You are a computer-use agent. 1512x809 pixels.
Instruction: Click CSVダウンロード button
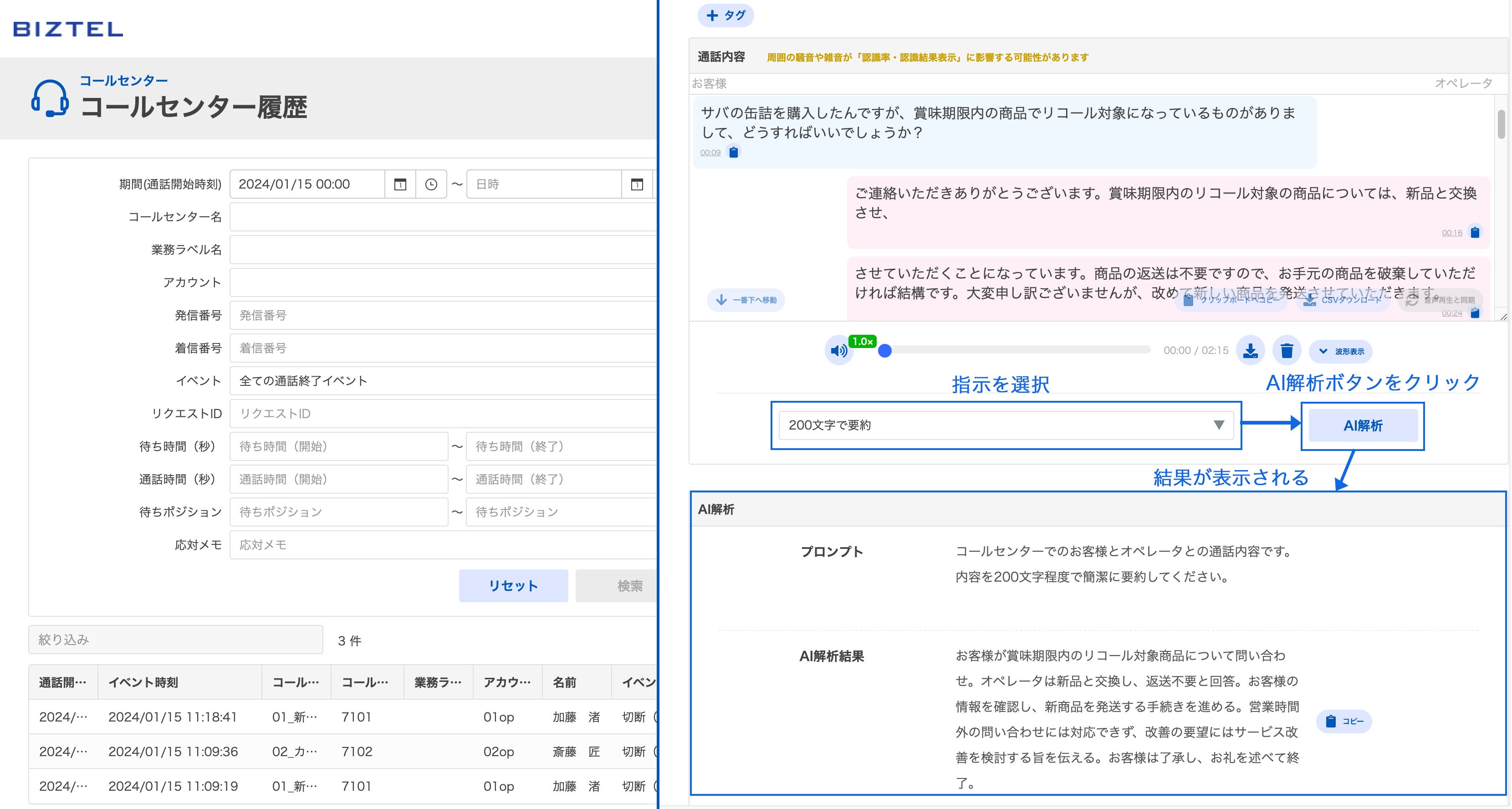point(1343,300)
